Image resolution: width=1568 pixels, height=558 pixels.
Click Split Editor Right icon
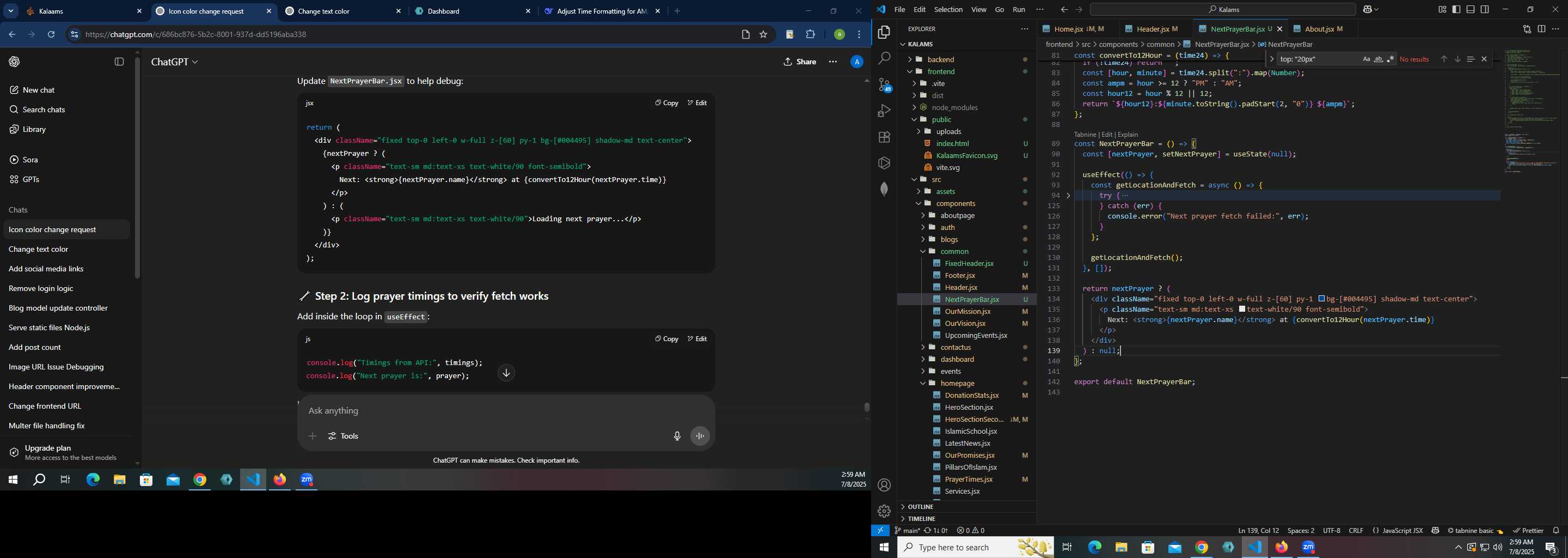pyautogui.click(x=1541, y=29)
